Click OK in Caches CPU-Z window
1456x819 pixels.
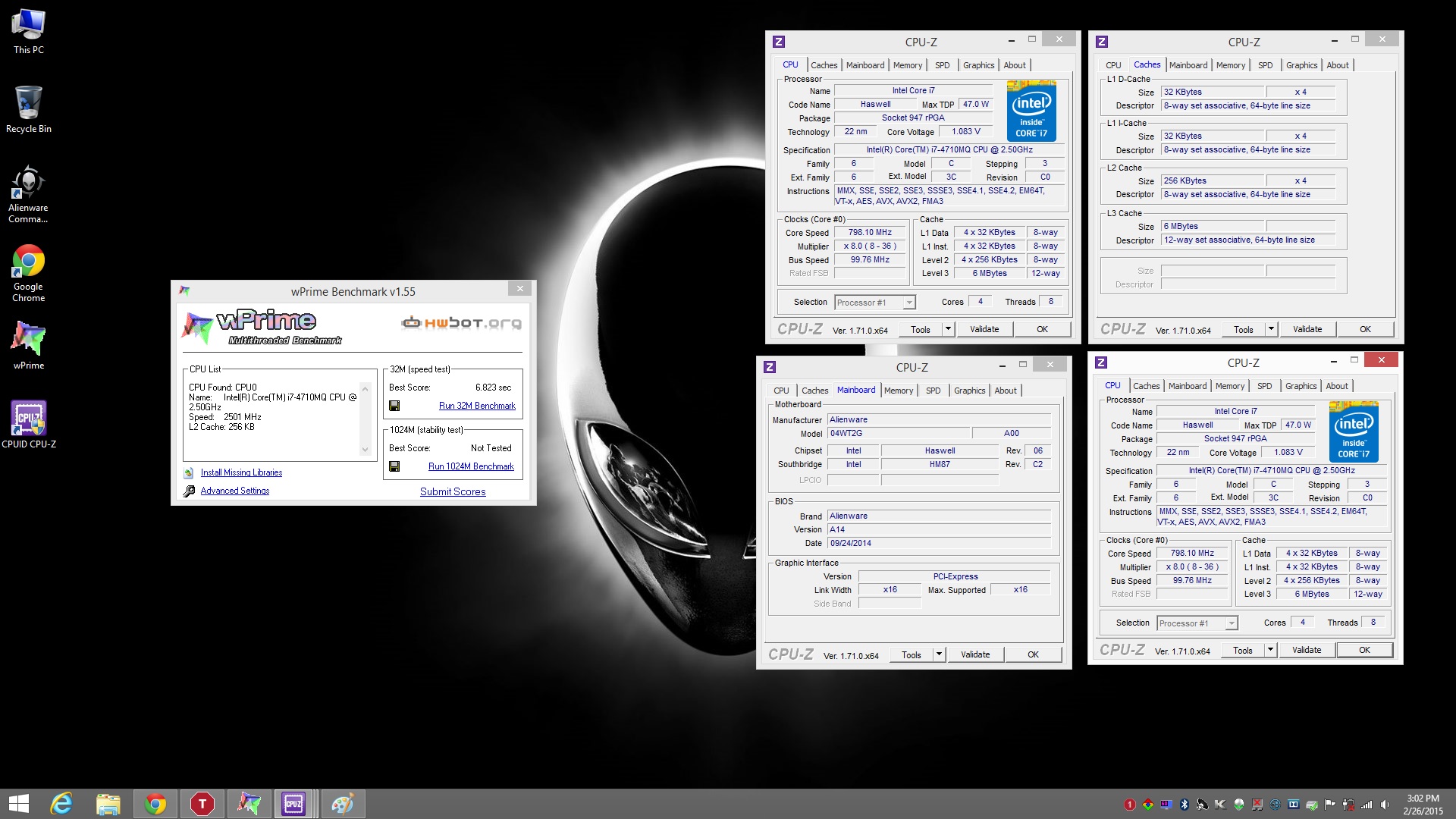[1365, 329]
